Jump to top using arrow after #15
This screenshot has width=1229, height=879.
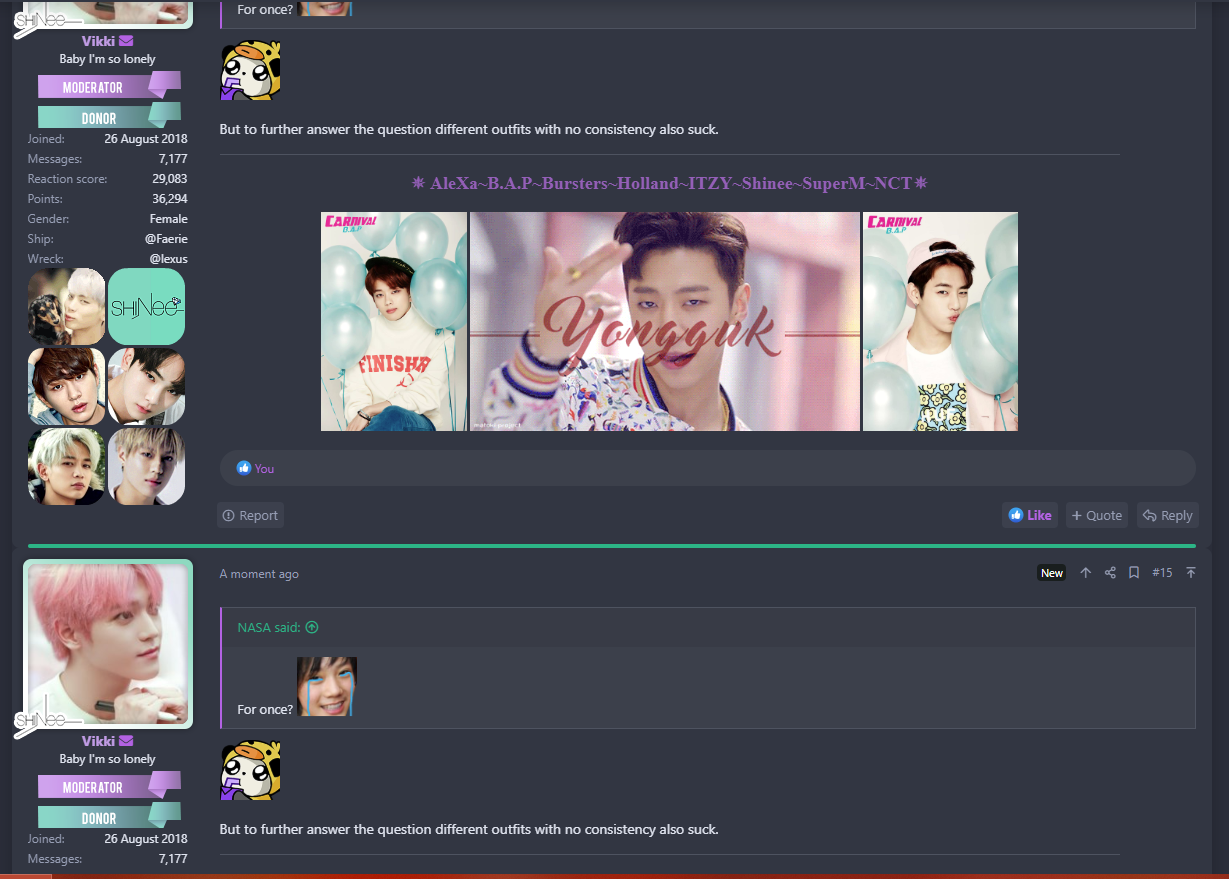point(1190,573)
